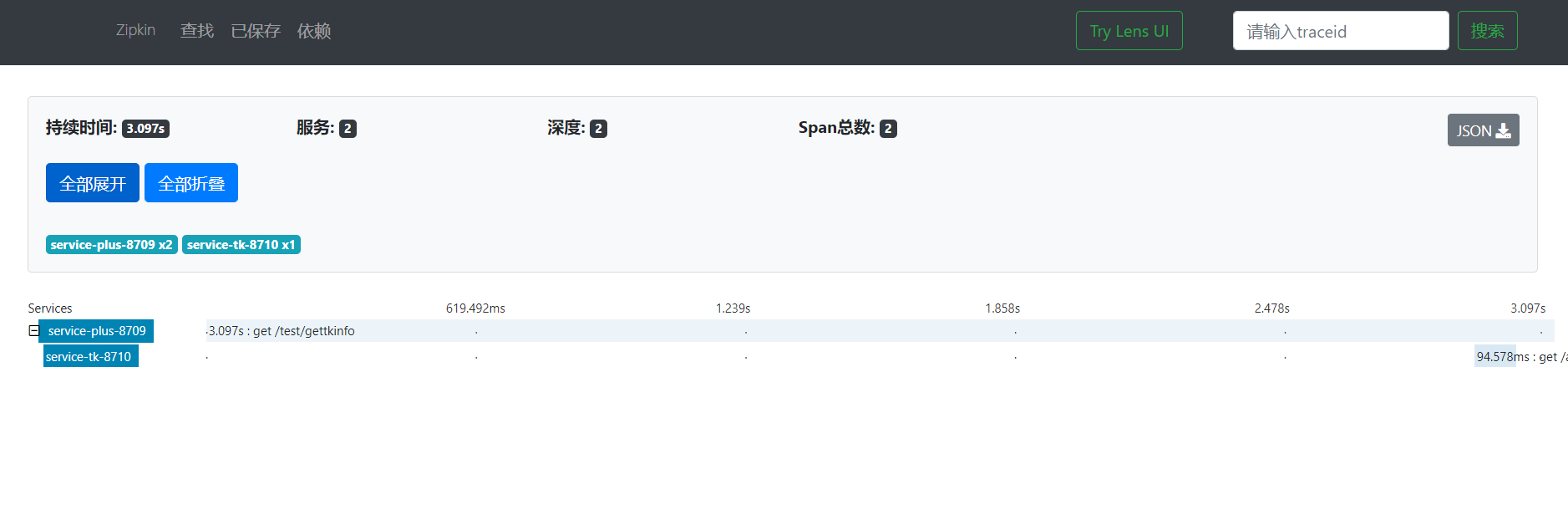This screenshot has height=520, width=1568.
Task: Click 全部折叠 collapse all button
Action: (x=191, y=183)
